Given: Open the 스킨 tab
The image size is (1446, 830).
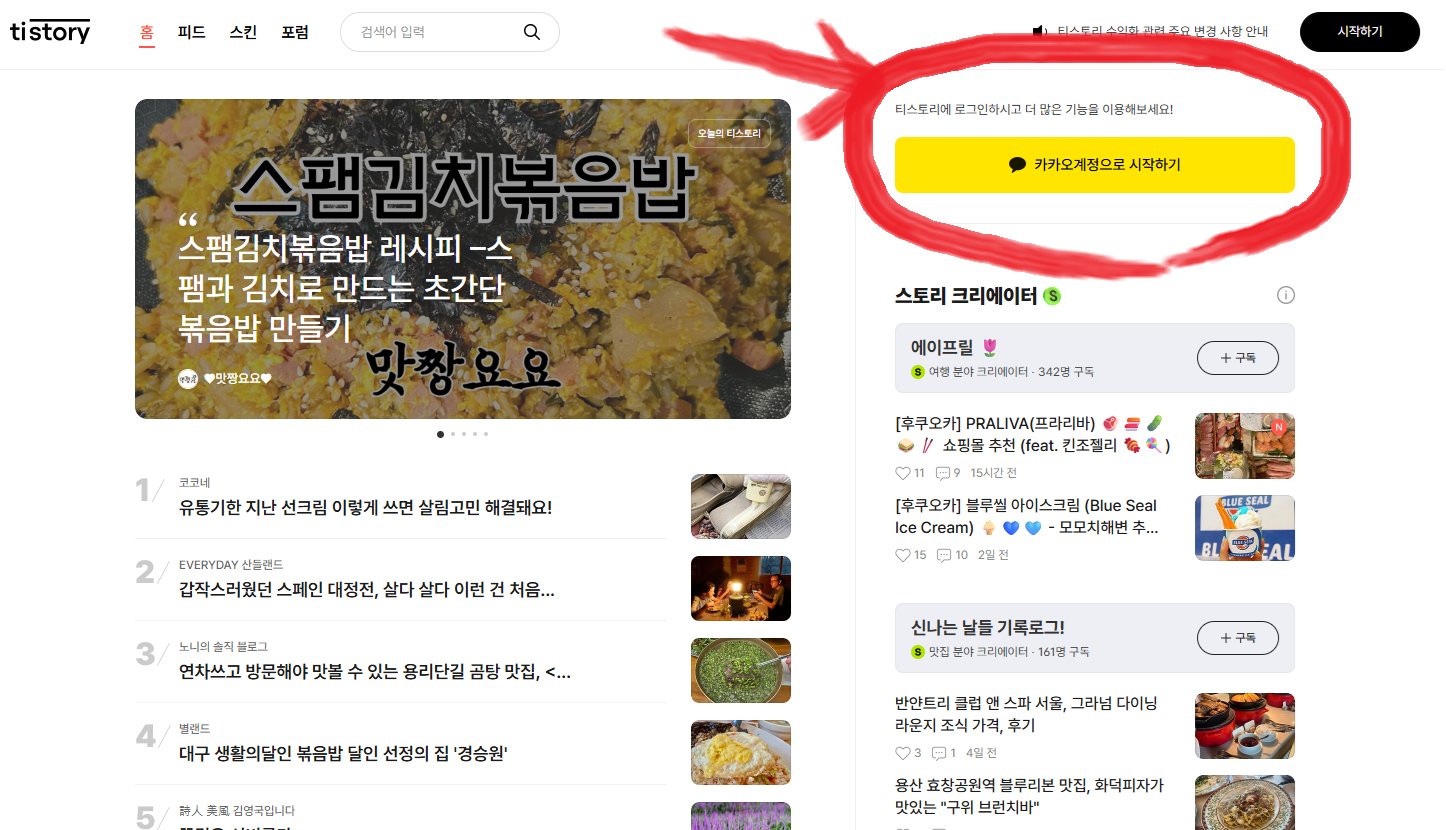Looking at the screenshot, I should point(243,32).
